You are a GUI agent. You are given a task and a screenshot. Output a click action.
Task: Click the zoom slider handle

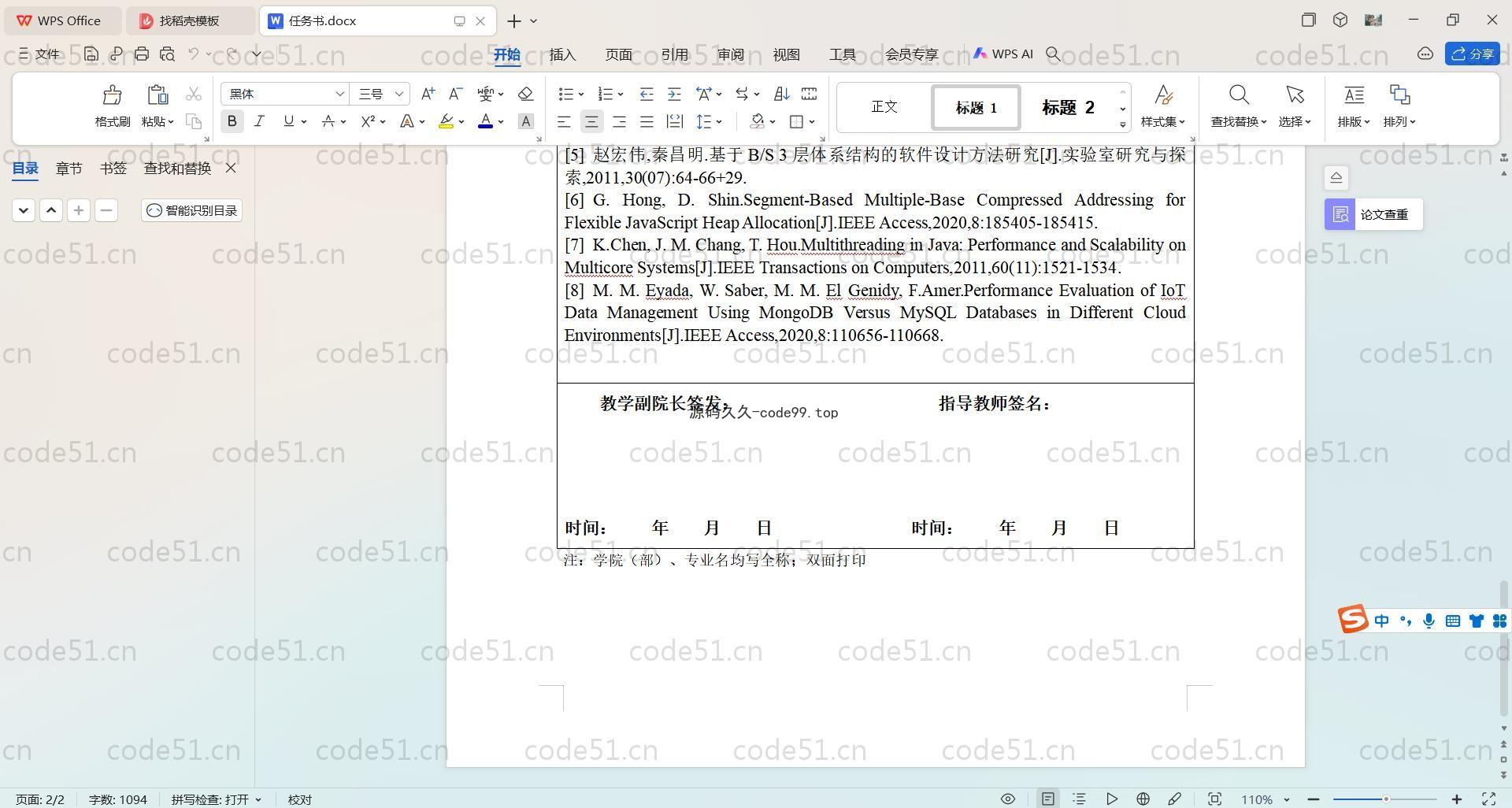(x=1386, y=799)
